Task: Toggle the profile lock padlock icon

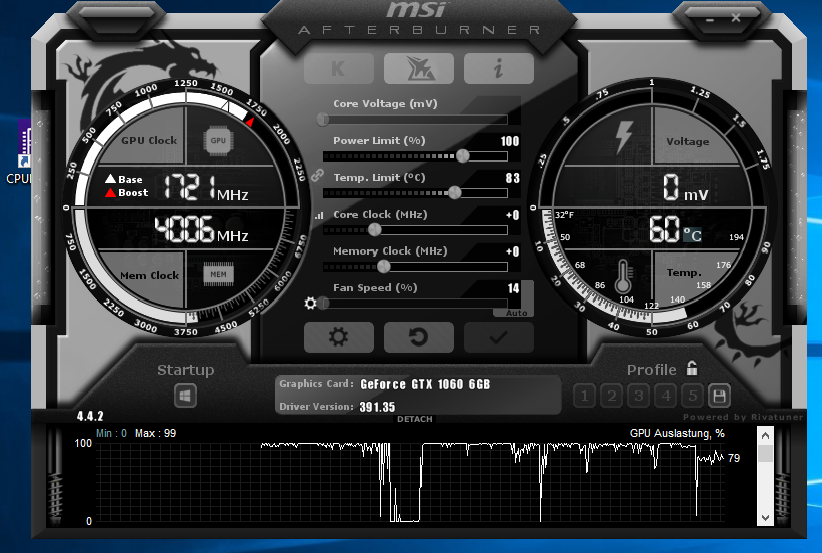Action: [692, 368]
